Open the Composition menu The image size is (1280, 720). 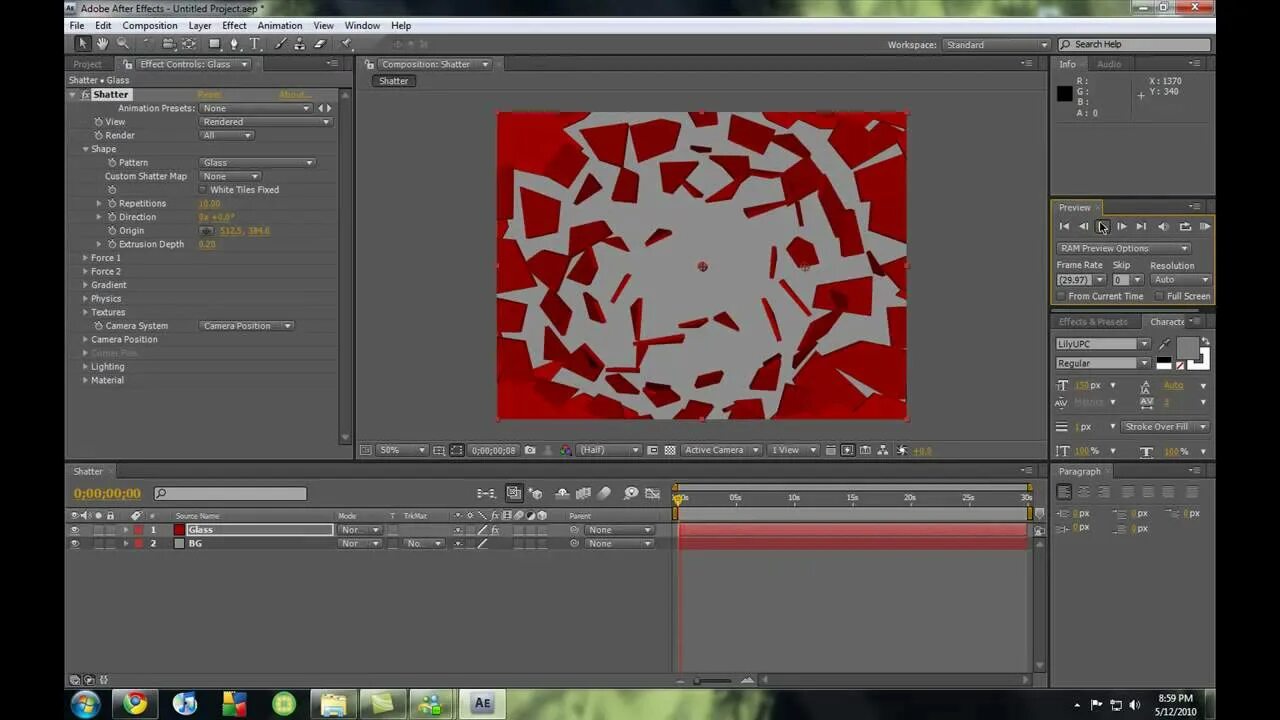(x=149, y=25)
